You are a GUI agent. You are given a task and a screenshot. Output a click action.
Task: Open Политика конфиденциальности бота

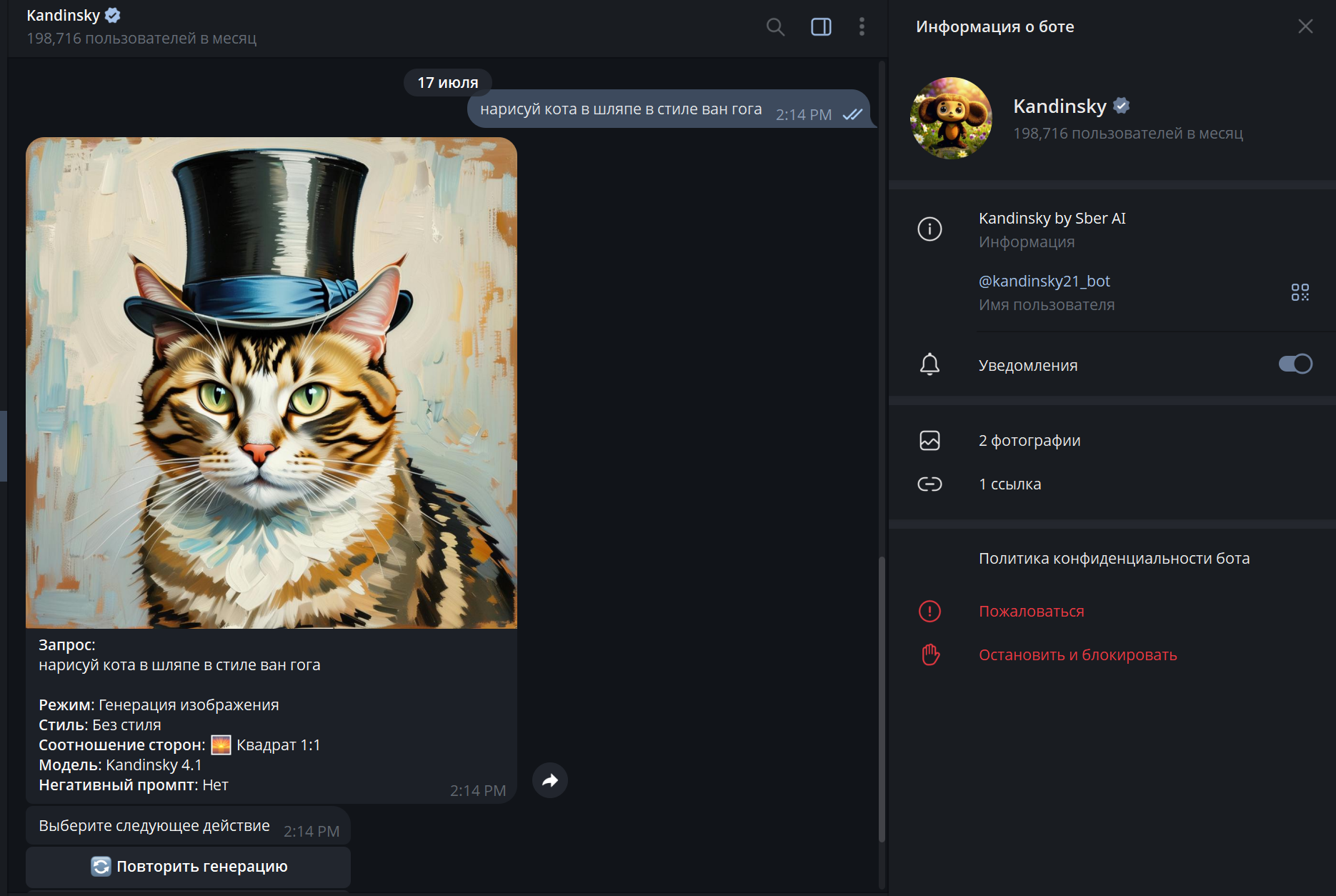(1114, 558)
